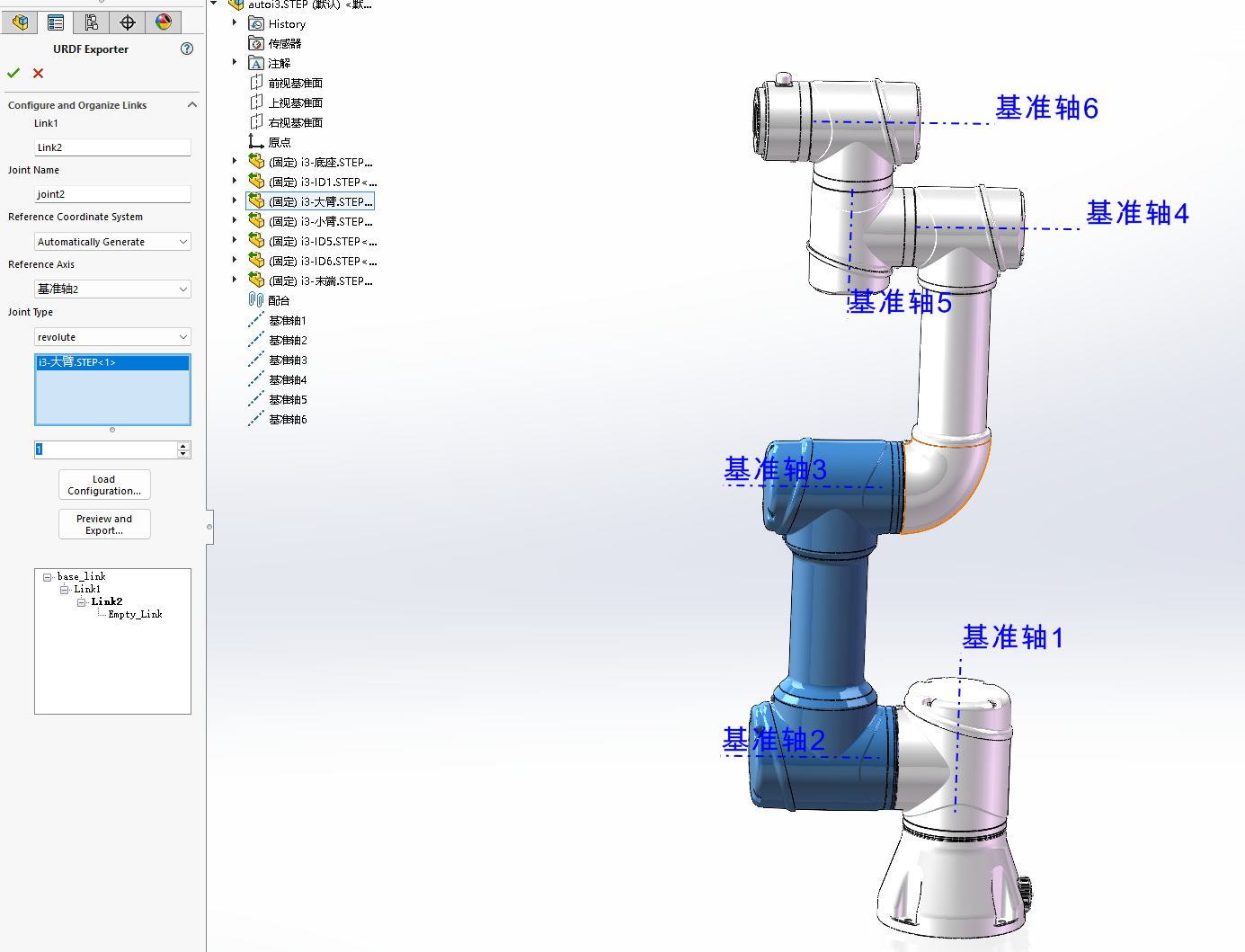Accept URDF Exporter with green checkmark
The image size is (1245, 952).
click(13, 73)
